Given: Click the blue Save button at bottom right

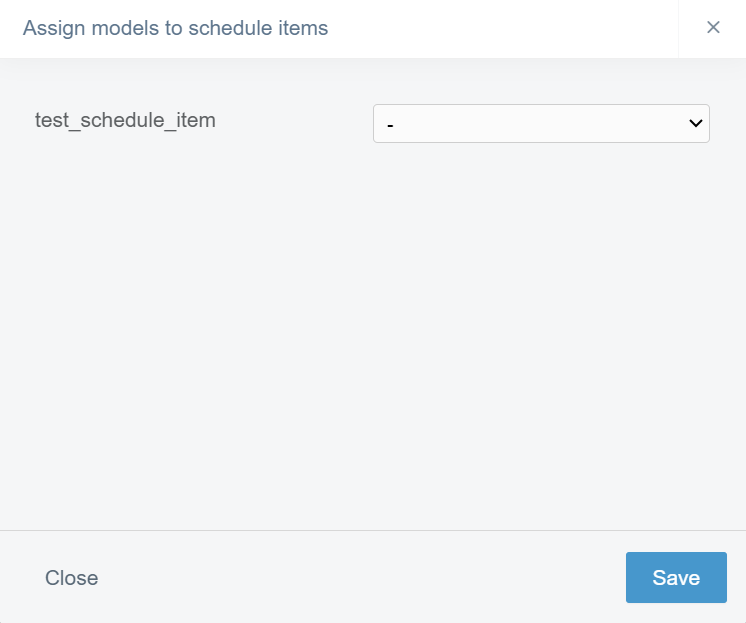Looking at the screenshot, I should [x=676, y=578].
